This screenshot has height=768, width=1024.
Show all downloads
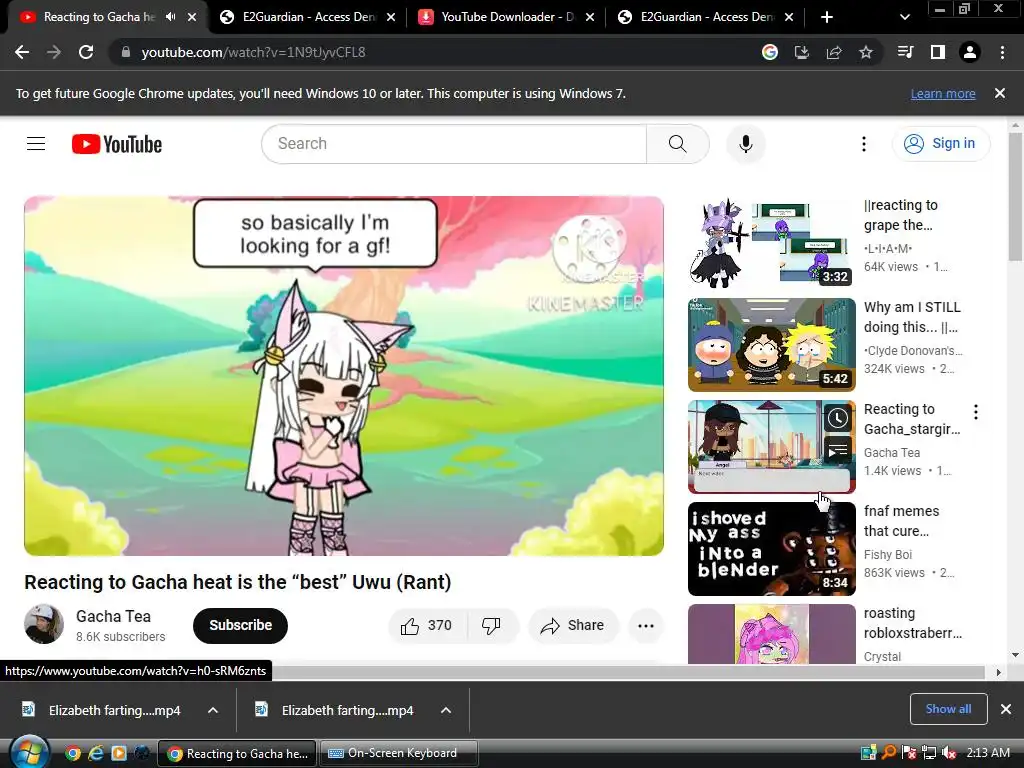948,709
